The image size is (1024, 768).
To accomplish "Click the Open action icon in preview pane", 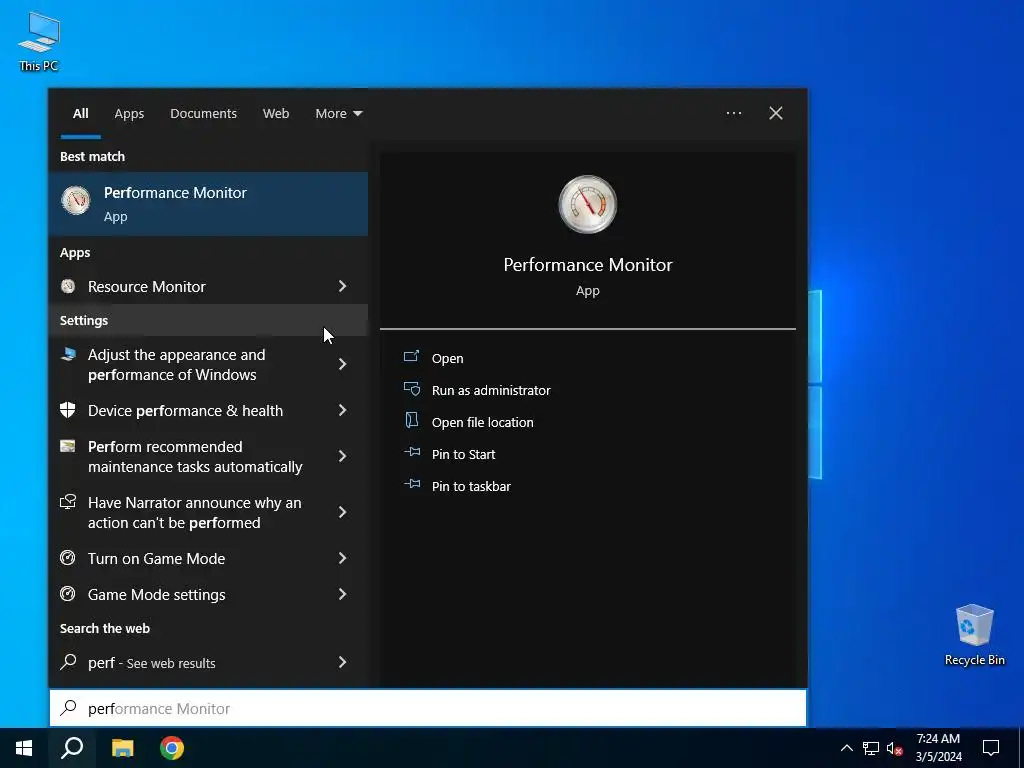I will click(411, 357).
